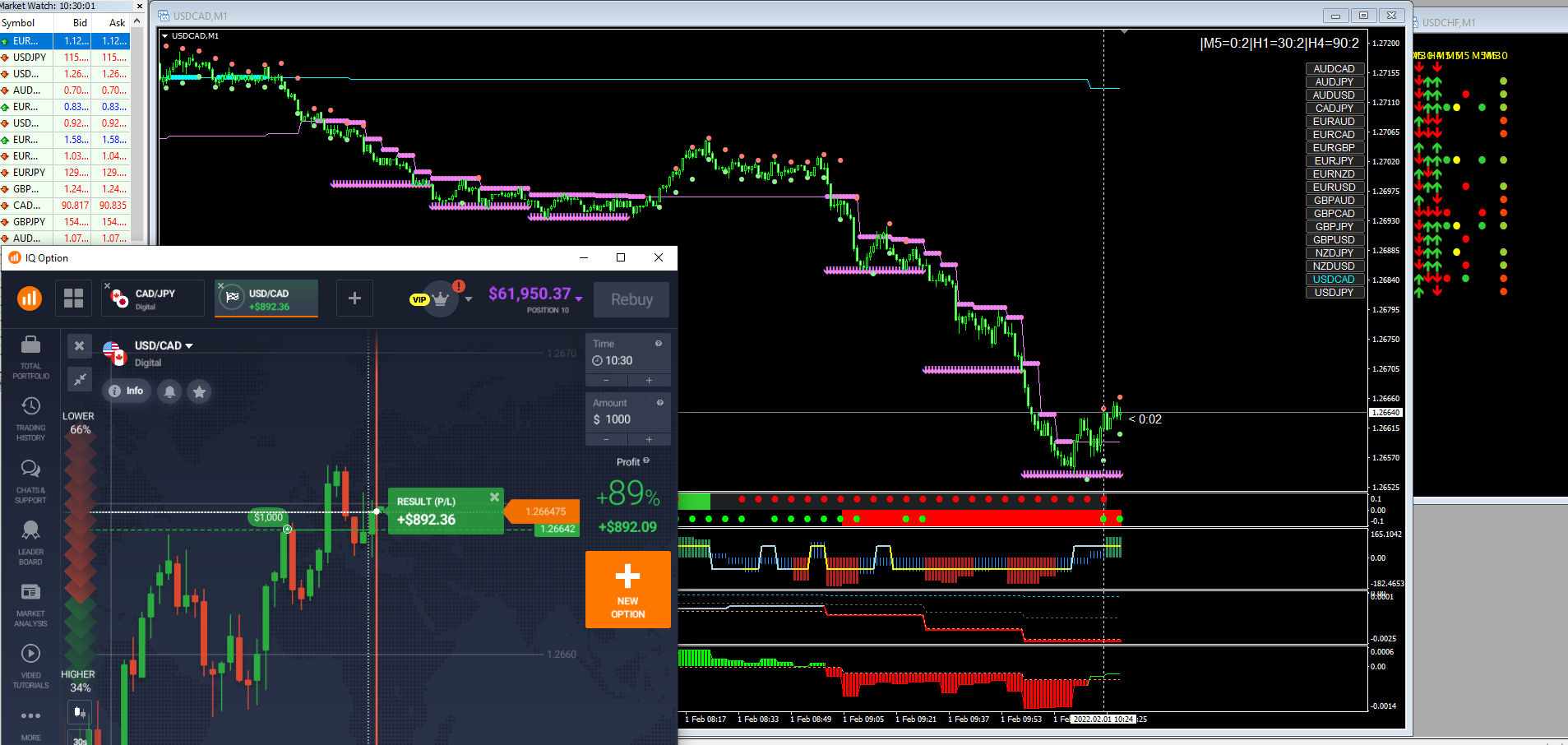Image resolution: width=1568 pixels, height=745 pixels.
Task: Decrease the Amount with minus
Action: (607, 439)
